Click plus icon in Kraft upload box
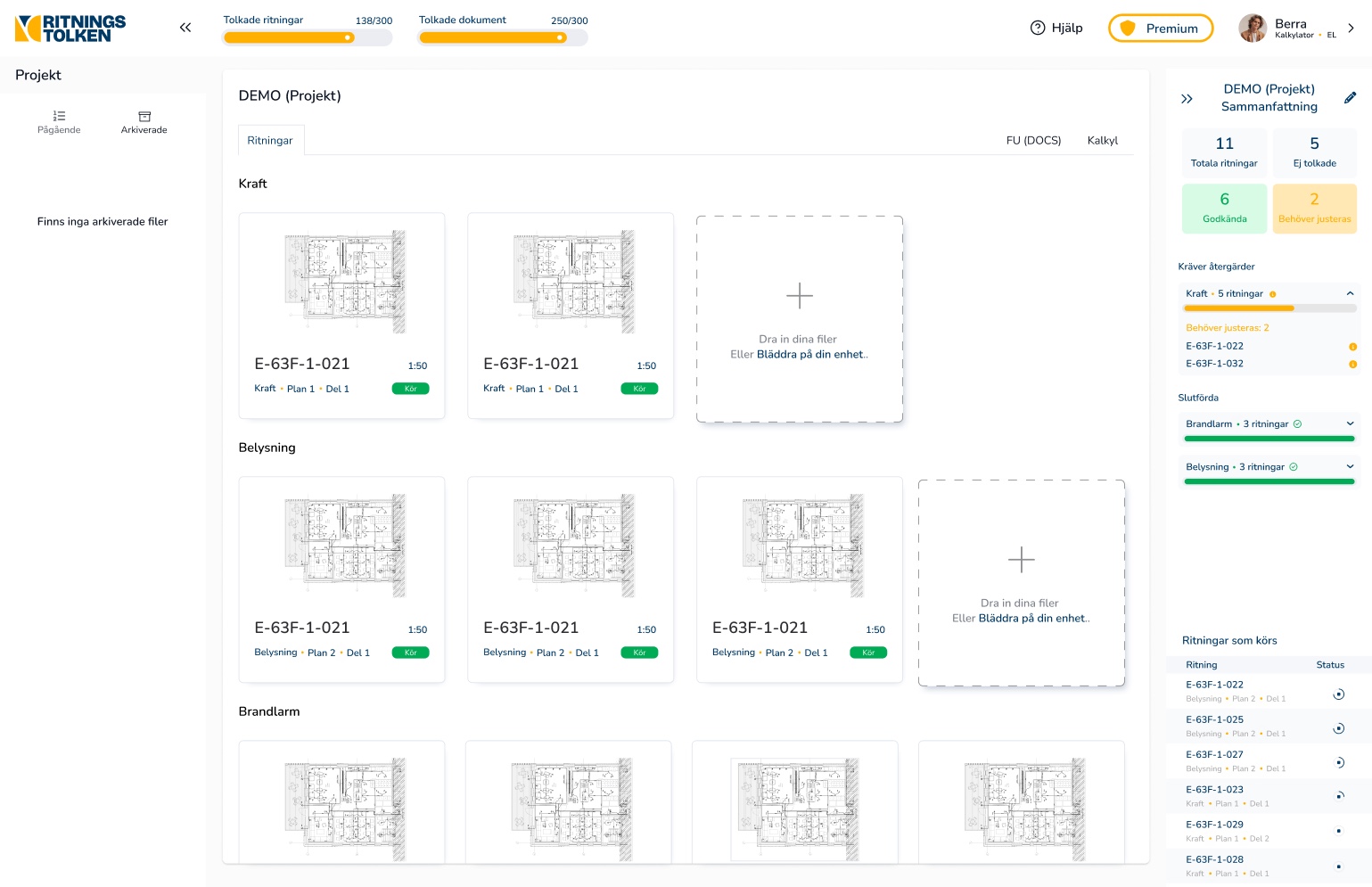Viewport: 1372px width, 887px height. point(800,295)
